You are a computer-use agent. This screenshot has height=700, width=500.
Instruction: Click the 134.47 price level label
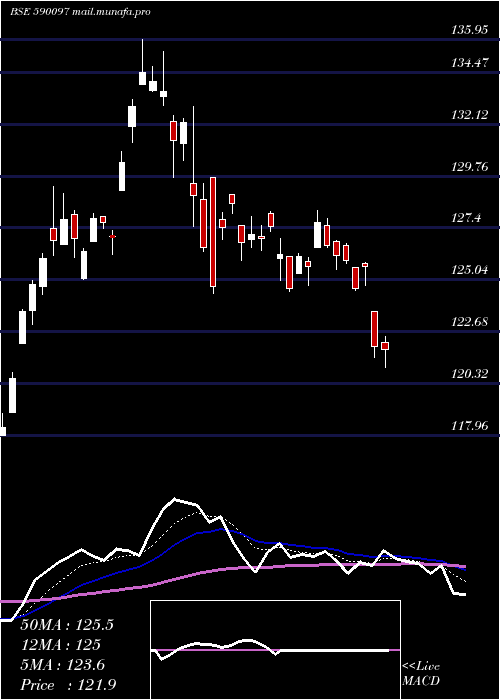(x=470, y=63)
